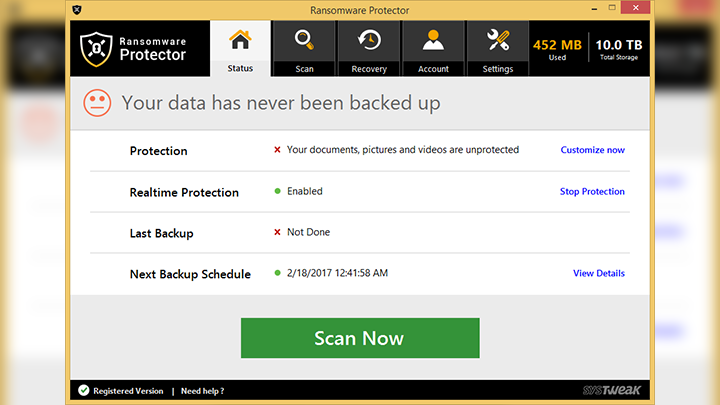Click the Customize now link
Image resolution: width=720 pixels, height=405 pixels.
pos(592,150)
